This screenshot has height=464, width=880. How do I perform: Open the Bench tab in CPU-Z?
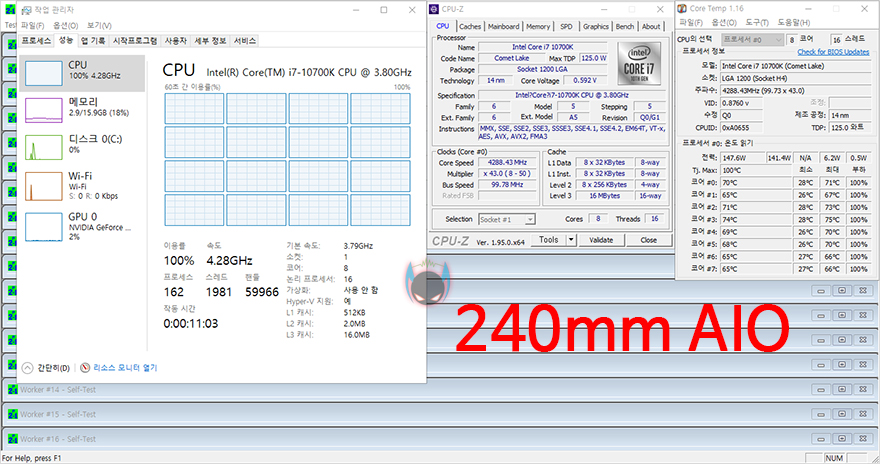tap(625, 26)
